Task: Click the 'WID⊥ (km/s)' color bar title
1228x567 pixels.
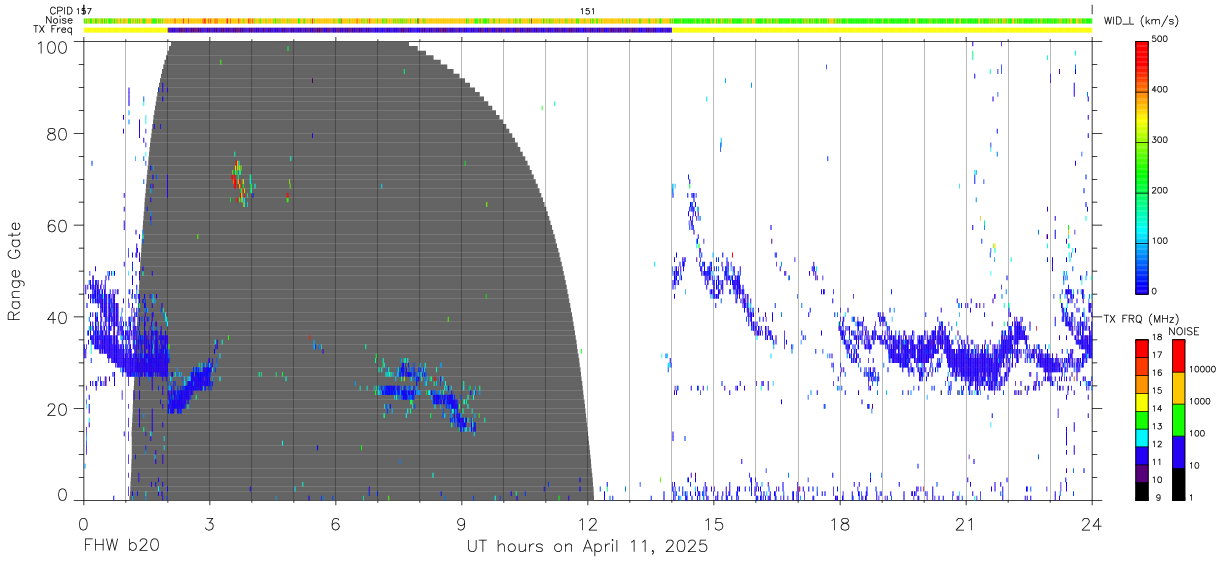Action: pos(1140,21)
